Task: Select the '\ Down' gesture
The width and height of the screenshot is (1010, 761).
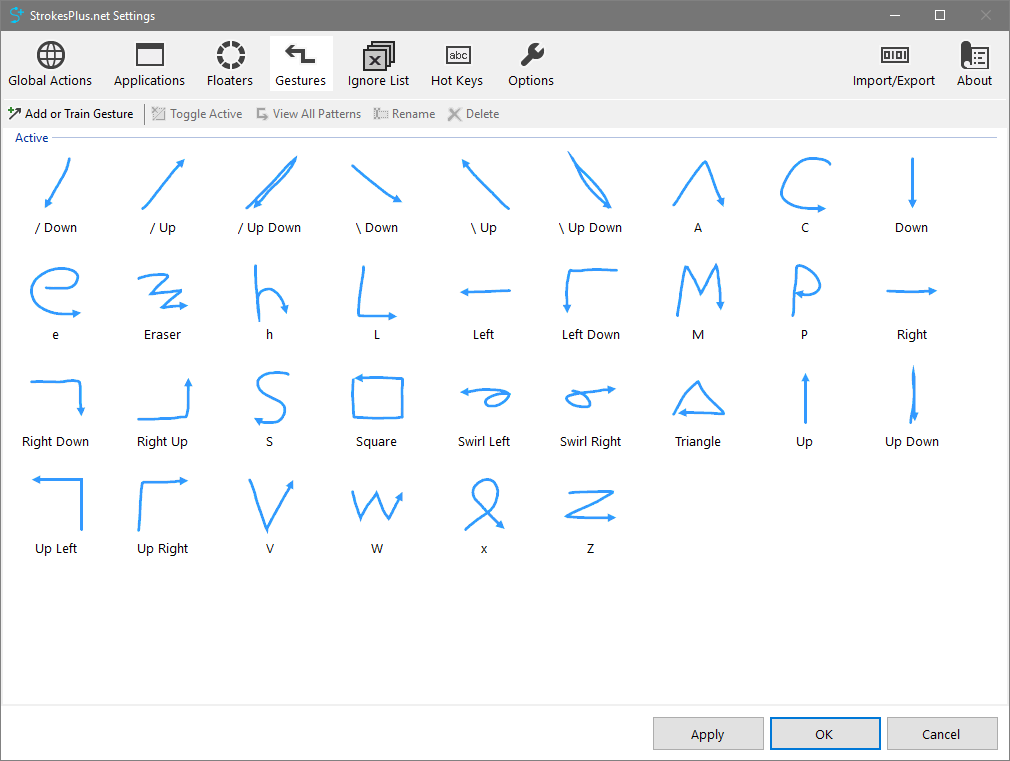Action: [377, 195]
